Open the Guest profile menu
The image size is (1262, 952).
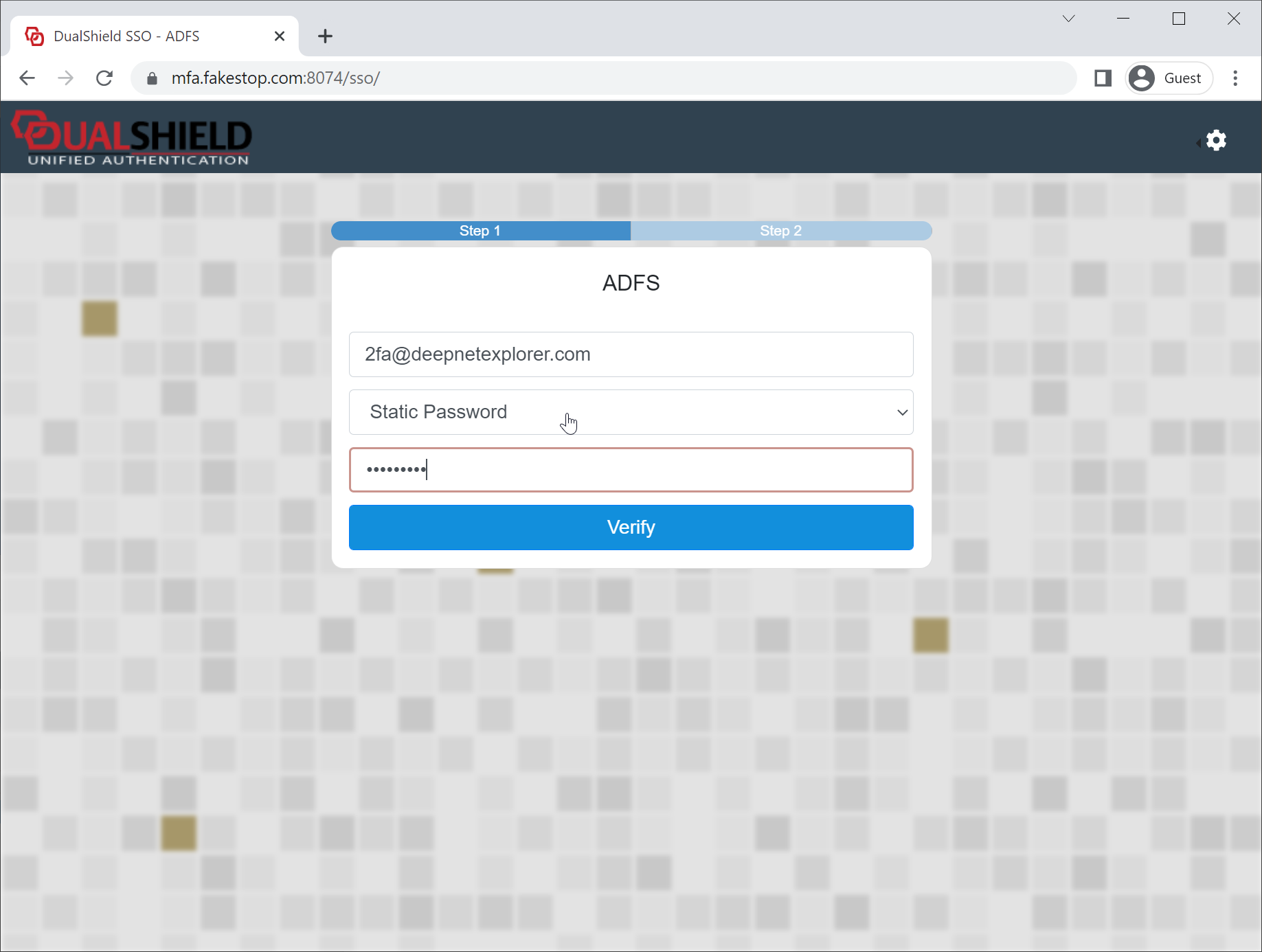pos(1169,78)
